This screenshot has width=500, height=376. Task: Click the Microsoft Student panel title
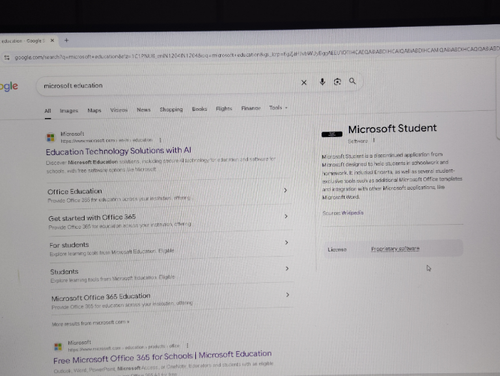[392, 129]
